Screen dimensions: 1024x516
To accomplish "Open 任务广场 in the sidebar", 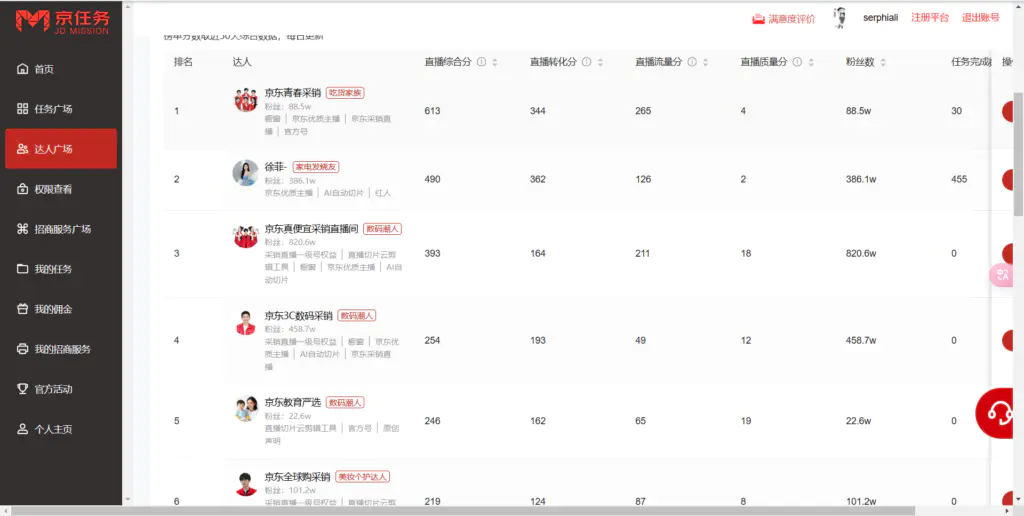I will tap(61, 109).
